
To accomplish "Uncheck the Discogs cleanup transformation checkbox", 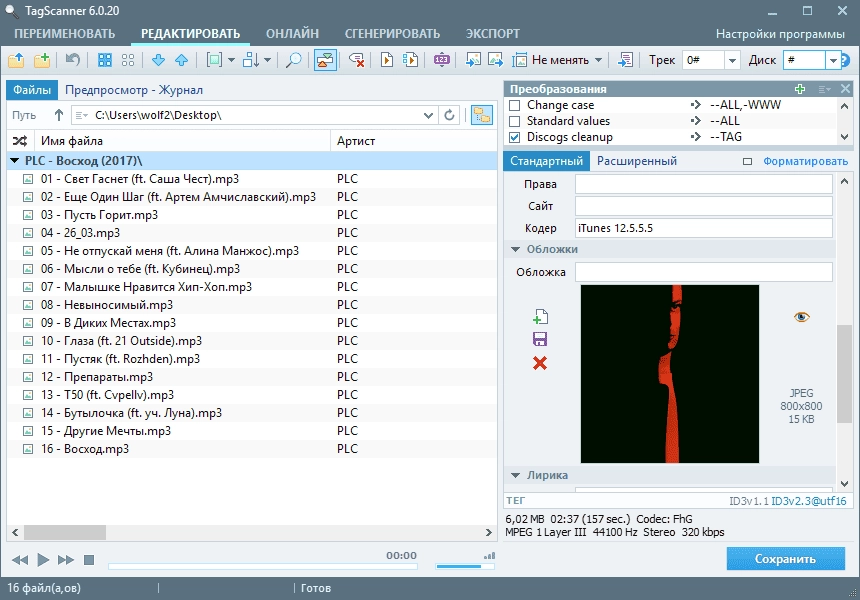I will coord(514,137).
